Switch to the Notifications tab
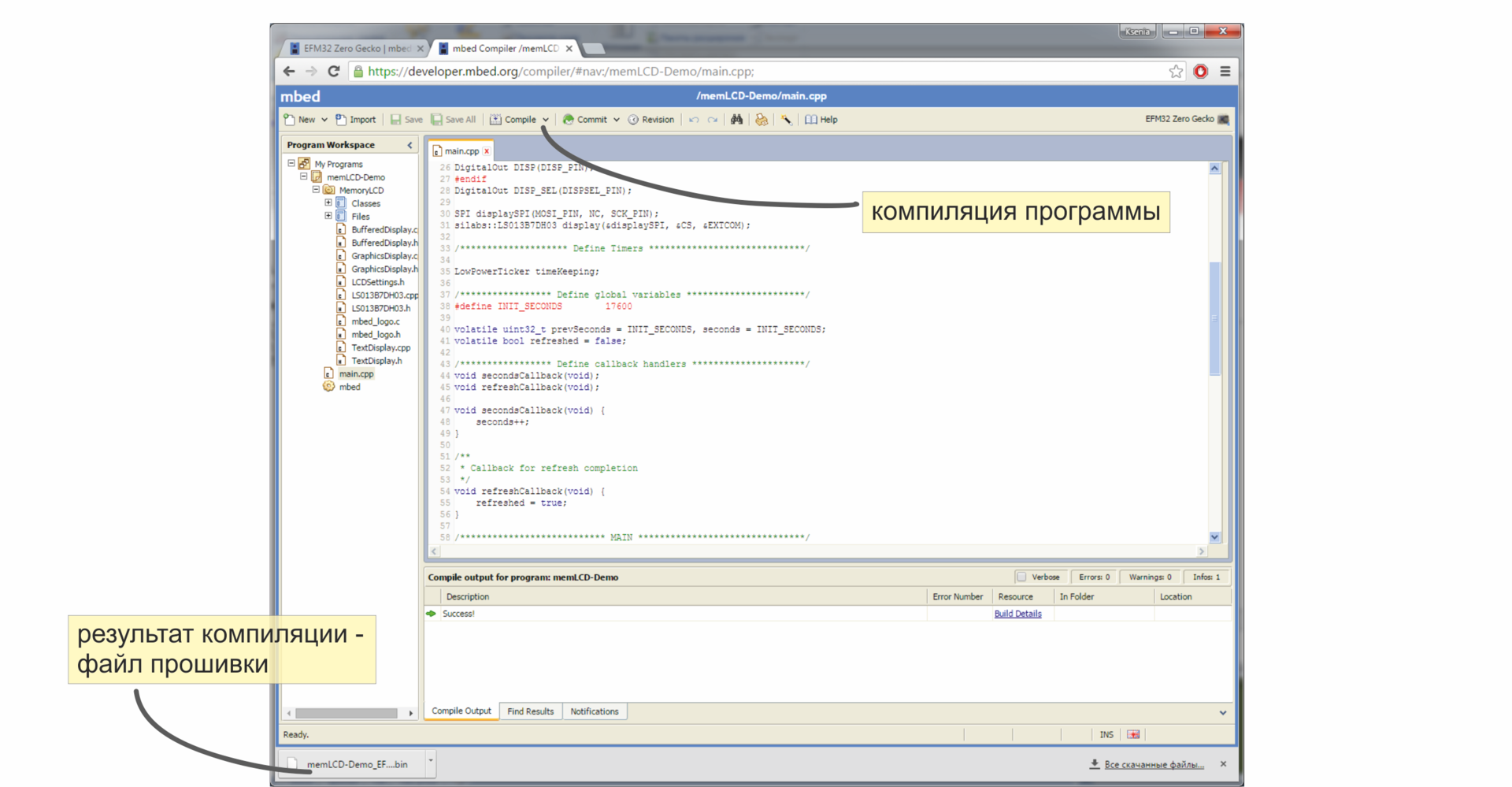 (594, 711)
